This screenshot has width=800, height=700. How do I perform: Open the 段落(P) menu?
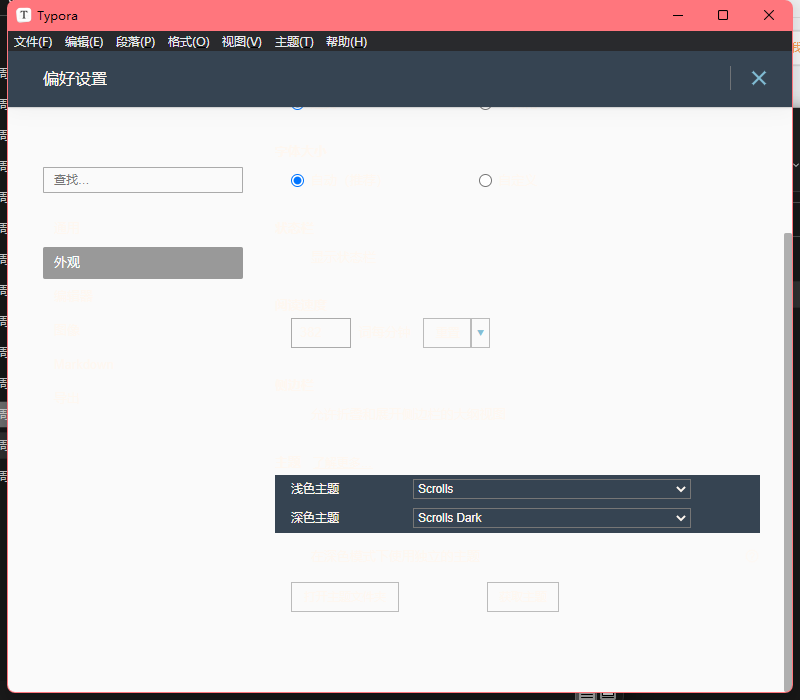(x=136, y=42)
